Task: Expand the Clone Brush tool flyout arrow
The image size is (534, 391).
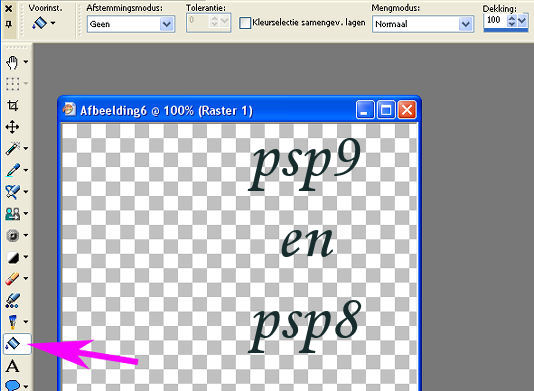Action: [26, 214]
